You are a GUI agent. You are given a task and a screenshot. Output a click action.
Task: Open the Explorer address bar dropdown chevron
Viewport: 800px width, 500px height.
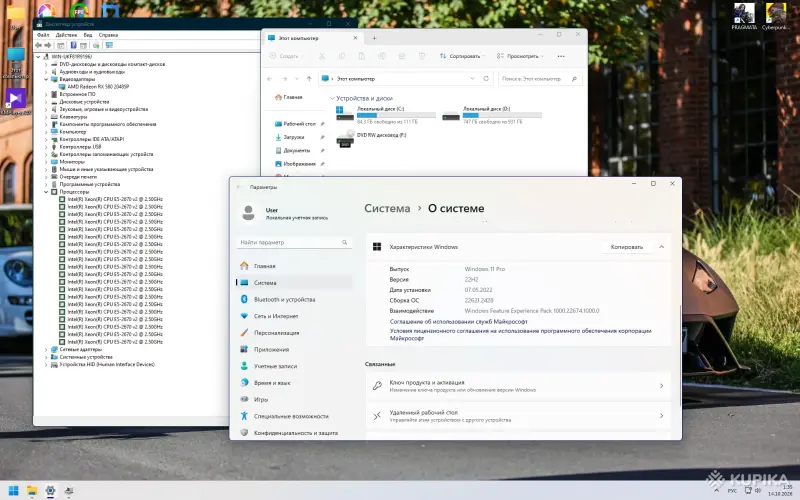click(472, 79)
